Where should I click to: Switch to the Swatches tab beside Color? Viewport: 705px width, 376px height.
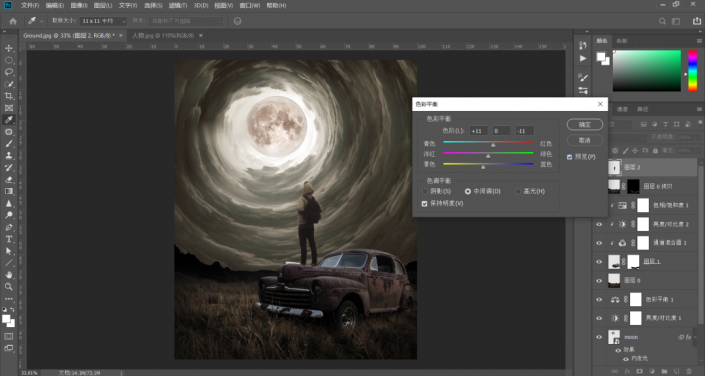click(622, 41)
